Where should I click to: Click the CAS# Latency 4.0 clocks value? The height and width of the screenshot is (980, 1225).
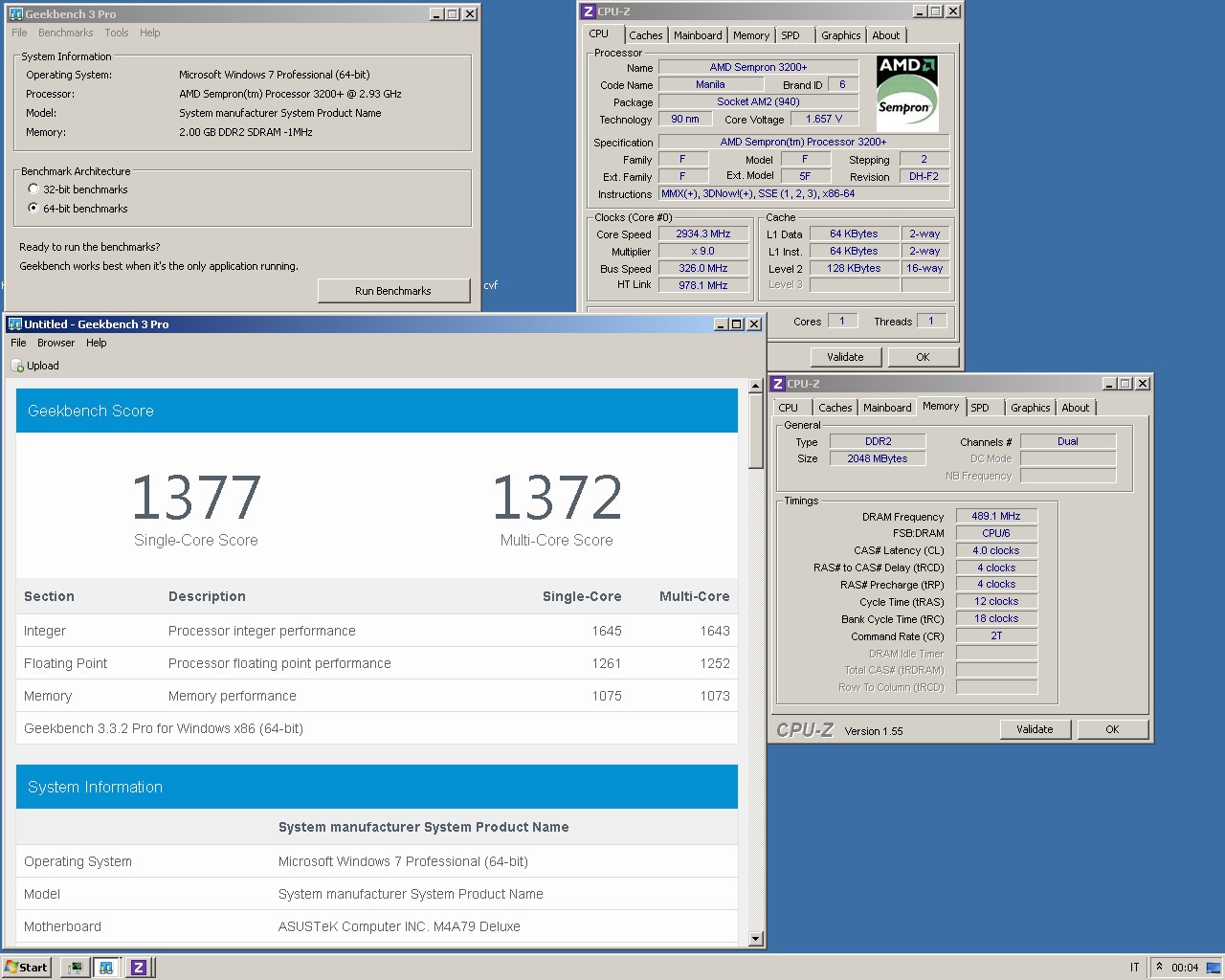pyautogui.click(x=996, y=550)
